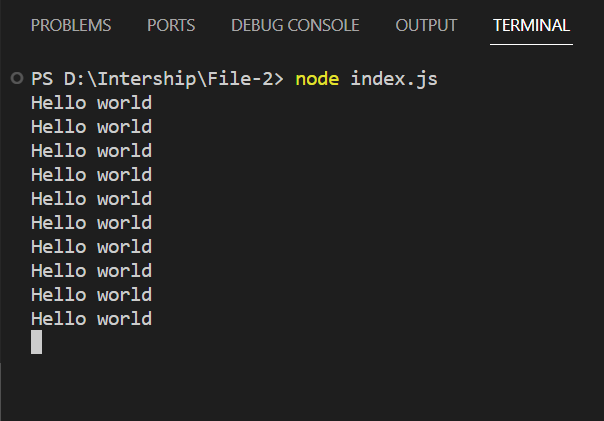604x421 pixels.
Task: Click the fifth Hello world output line
Action: click(x=92, y=199)
